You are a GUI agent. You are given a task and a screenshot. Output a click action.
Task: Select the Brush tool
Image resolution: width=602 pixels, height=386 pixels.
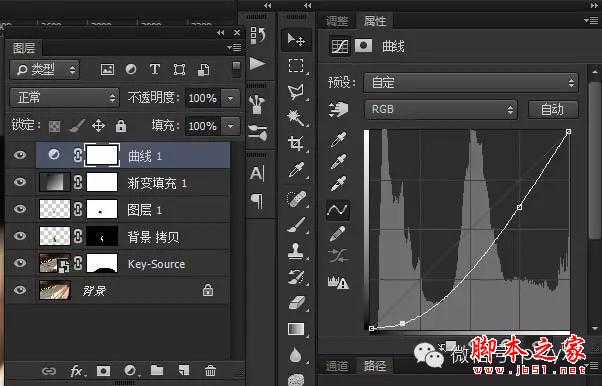point(296,224)
